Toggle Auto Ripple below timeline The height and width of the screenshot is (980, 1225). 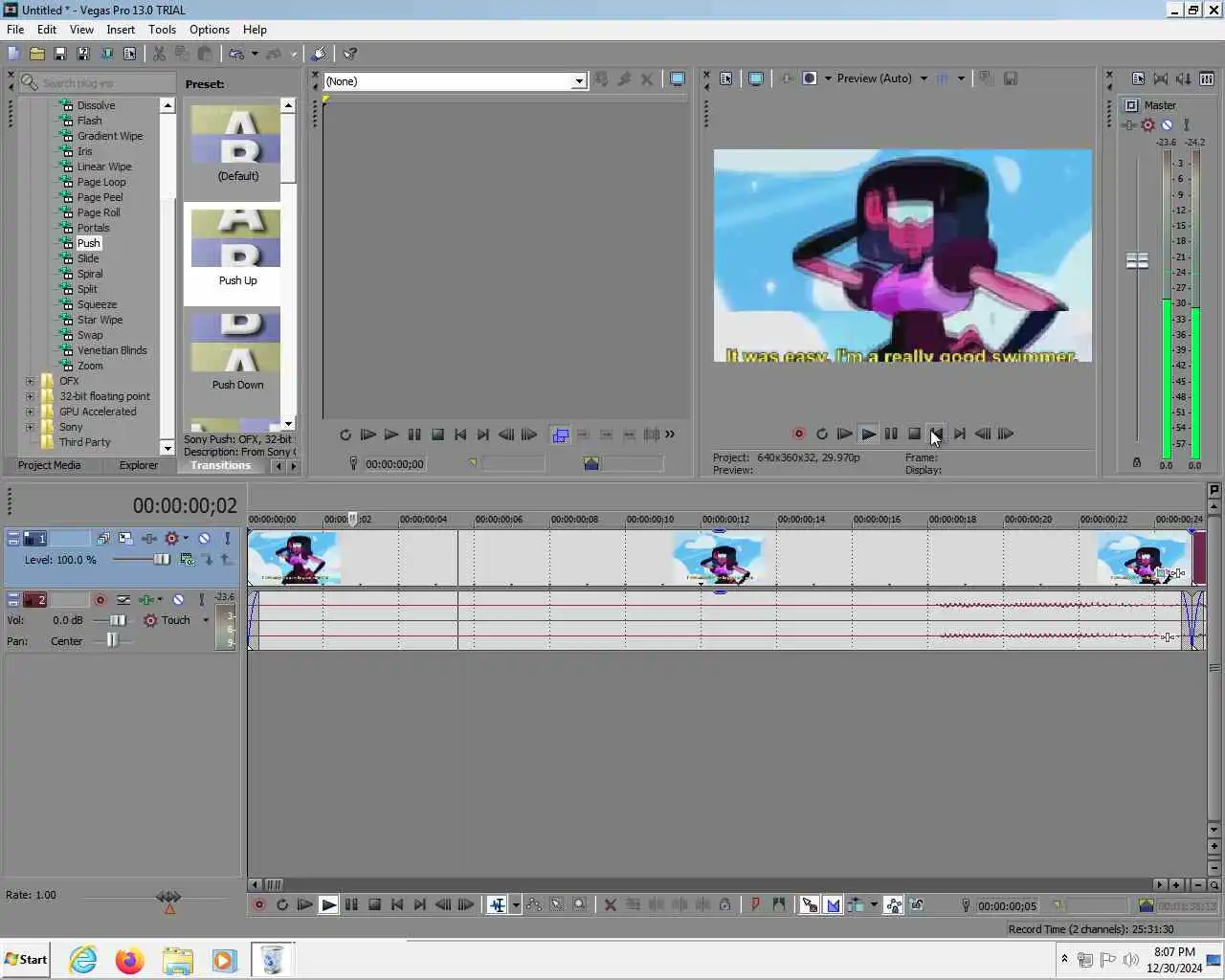click(856, 904)
